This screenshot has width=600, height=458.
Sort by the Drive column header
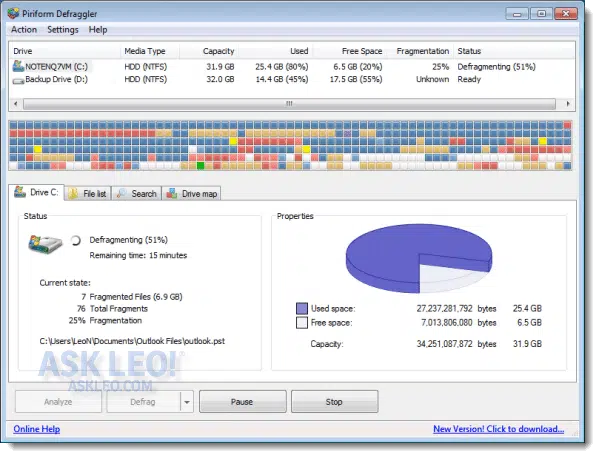tap(65, 51)
